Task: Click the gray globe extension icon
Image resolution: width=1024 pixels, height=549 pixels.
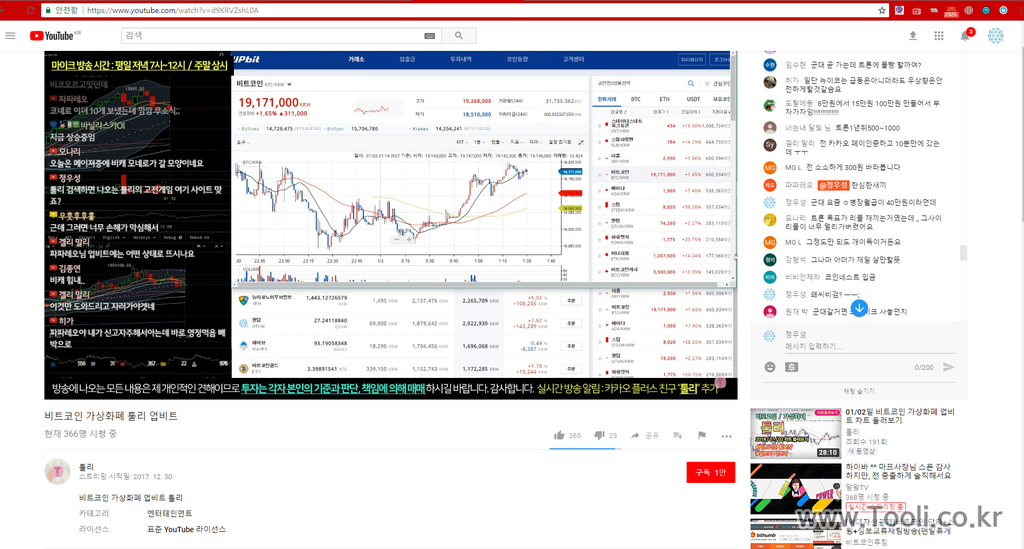Action: click(x=968, y=10)
